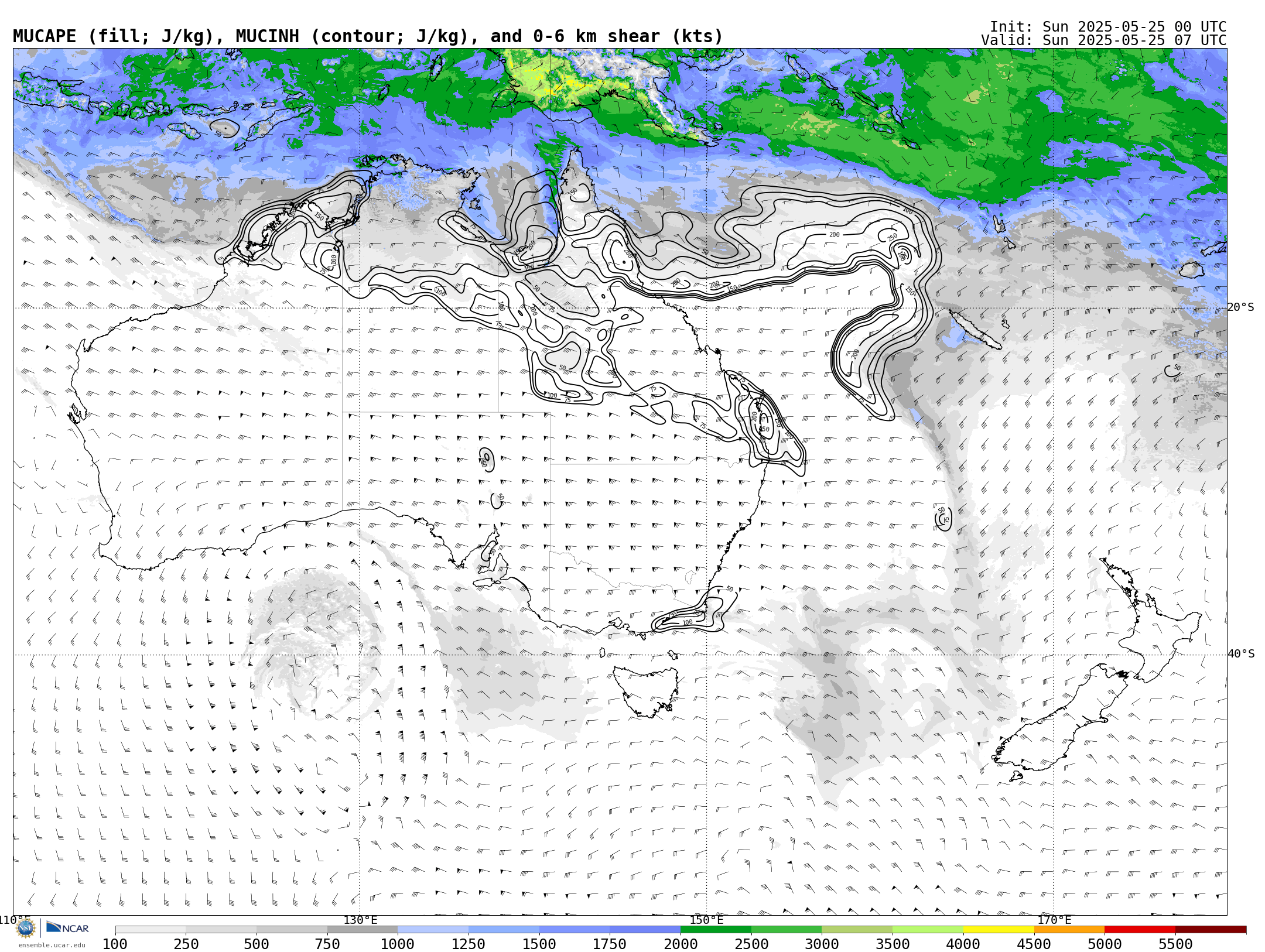Pick the yellow 4000–4500 colorbar swatch

coord(999,930)
